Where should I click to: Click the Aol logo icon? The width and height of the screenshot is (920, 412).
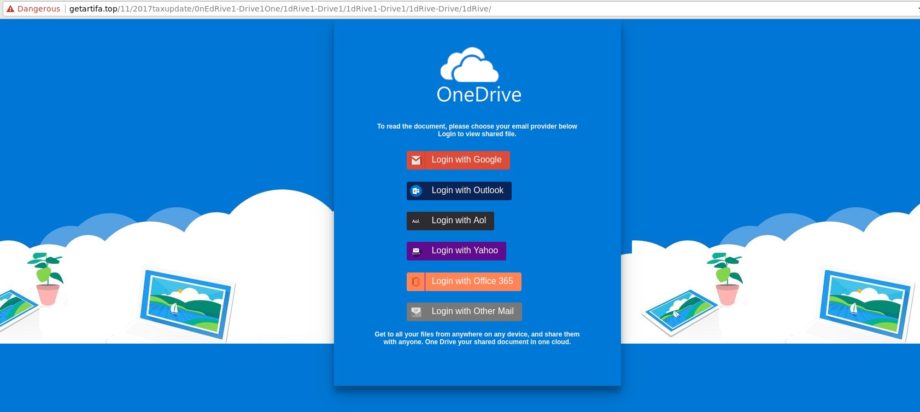click(416, 221)
